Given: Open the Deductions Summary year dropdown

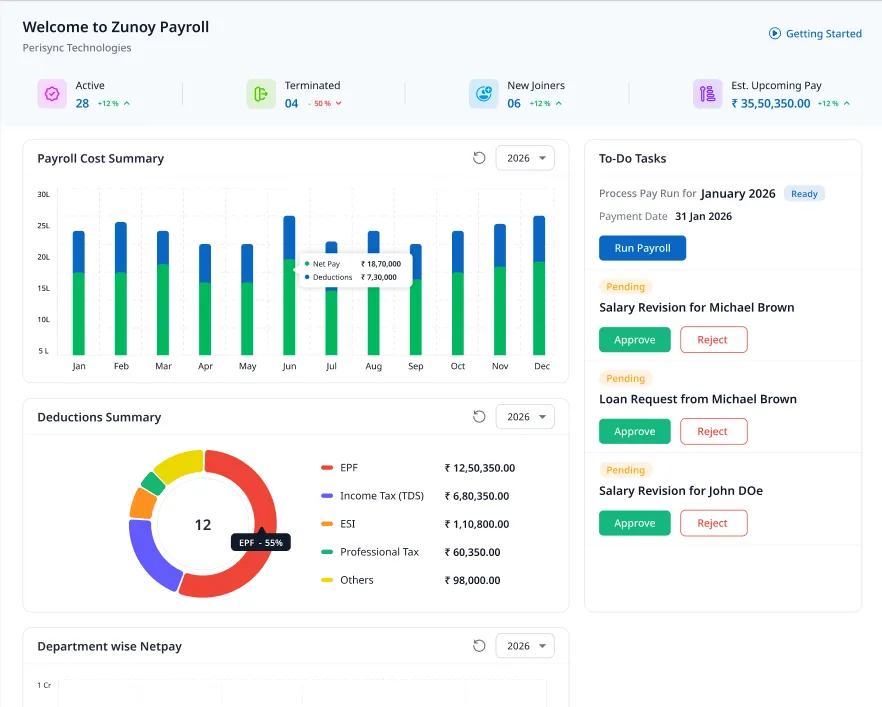Looking at the screenshot, I should point(525,417).
